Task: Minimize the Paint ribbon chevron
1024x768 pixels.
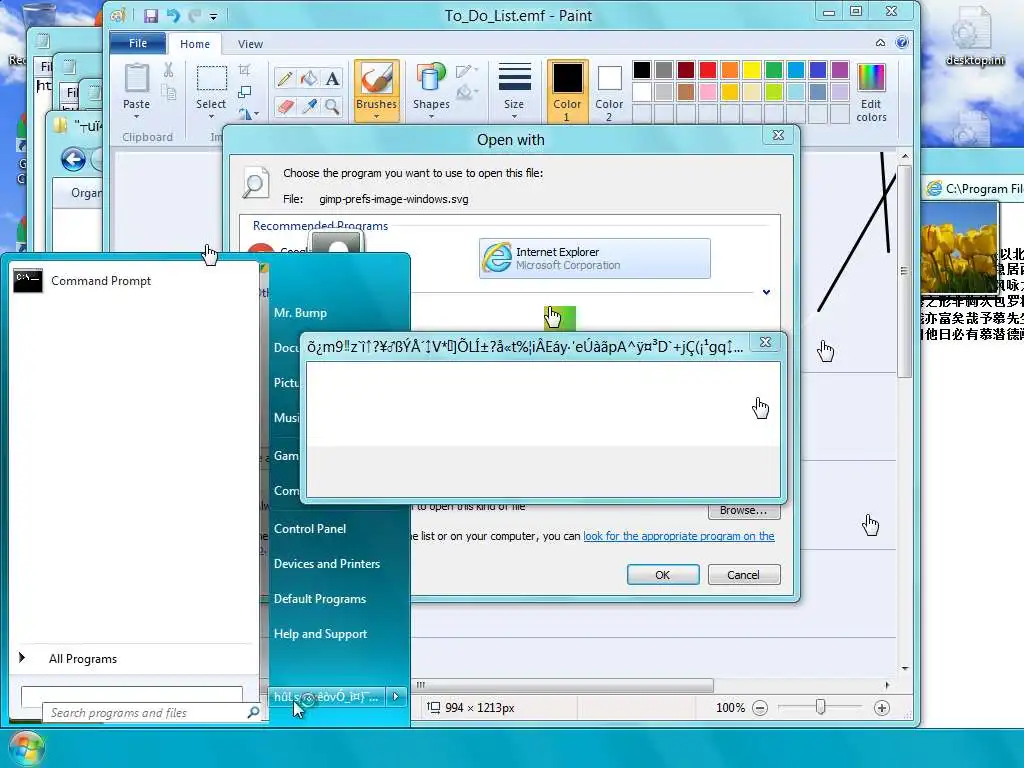Action: [x=880, y=43]
